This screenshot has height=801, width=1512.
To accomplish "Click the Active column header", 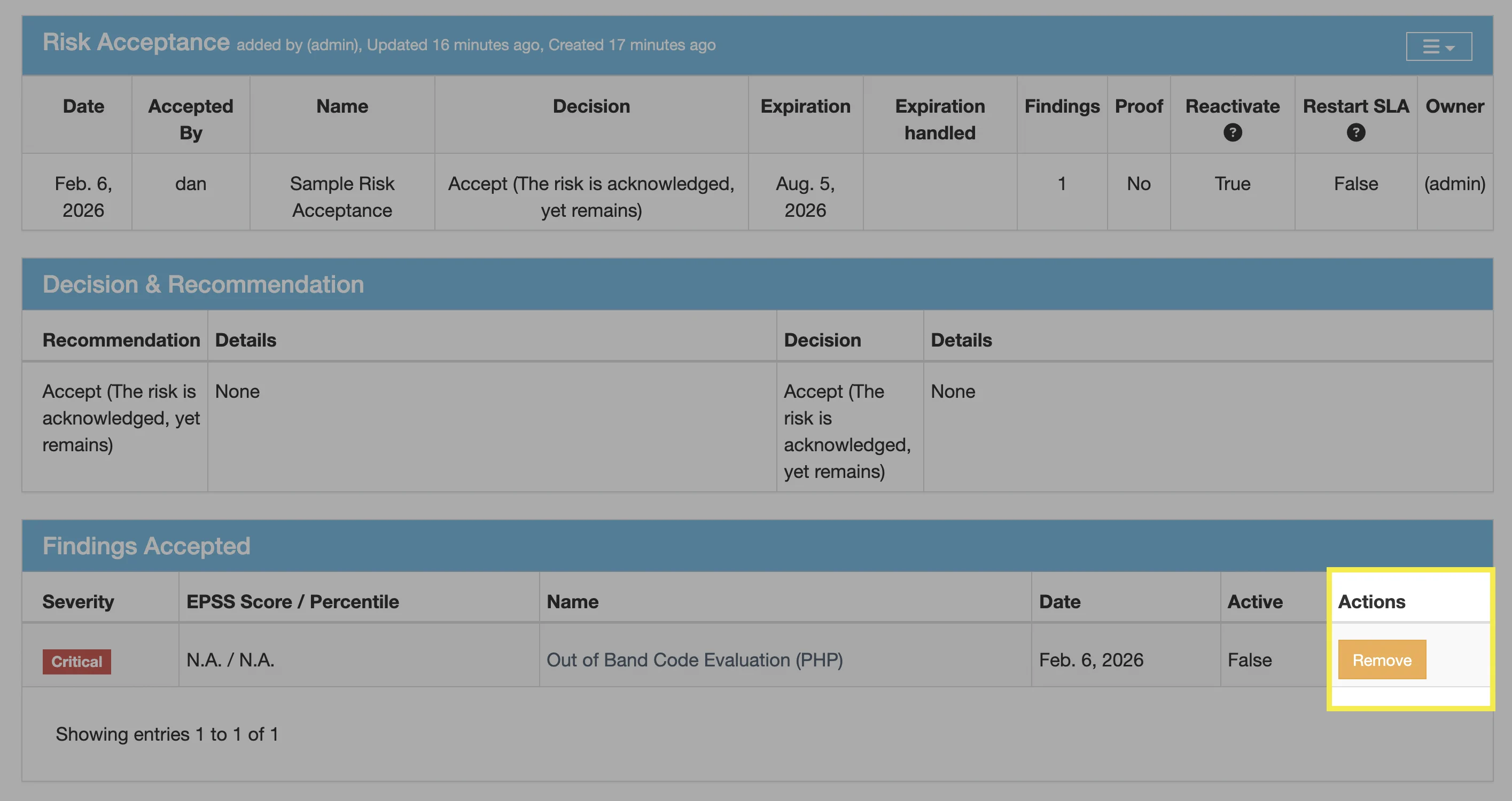I will tap(1255, 601).
